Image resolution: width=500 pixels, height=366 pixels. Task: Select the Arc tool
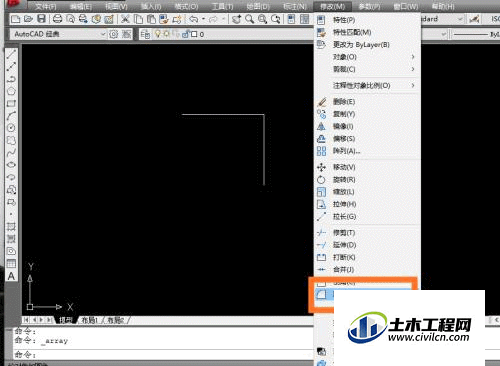pos(11,116)
